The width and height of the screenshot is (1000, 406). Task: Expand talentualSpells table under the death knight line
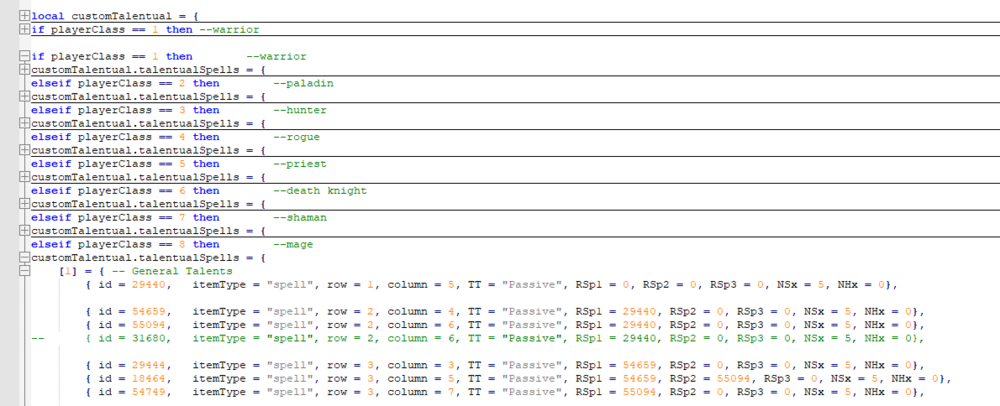coord(24,204)
